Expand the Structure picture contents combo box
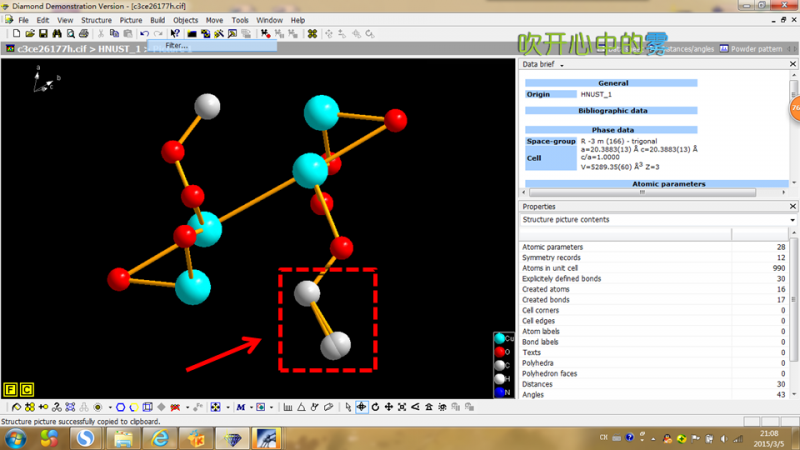This screenshot has width=800, height=450. tap(792, 220)
